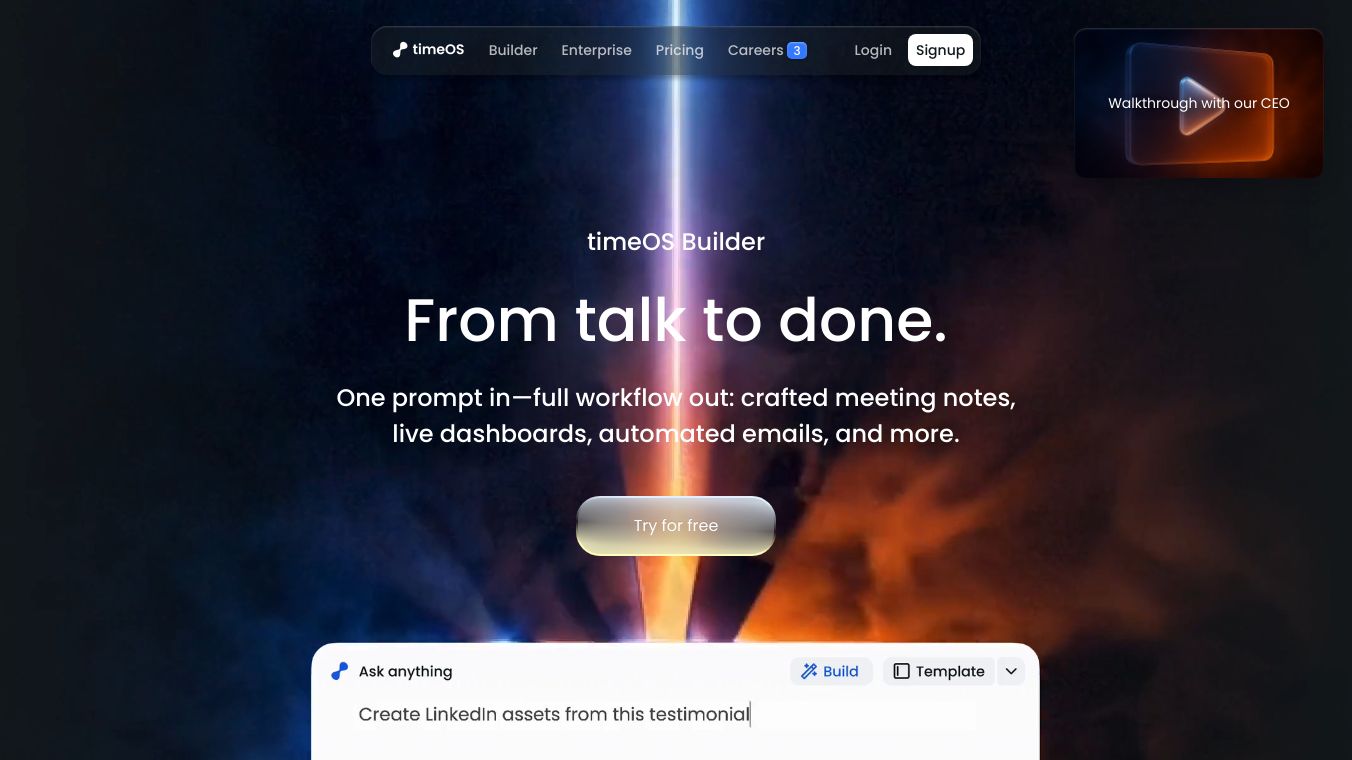This screenshot has height=760, width=1352.
Task: Go to the Pricing page
Action: (680, 50)
